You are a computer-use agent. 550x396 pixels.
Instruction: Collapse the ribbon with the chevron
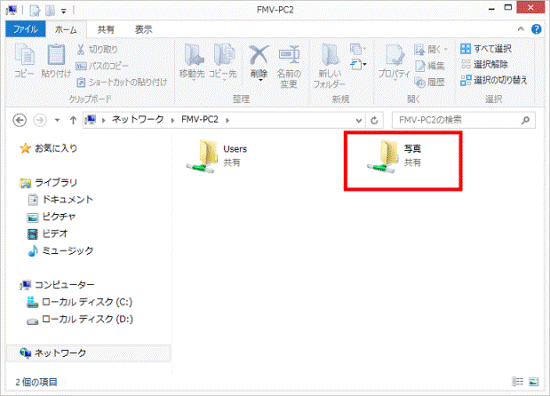[521, 29]
